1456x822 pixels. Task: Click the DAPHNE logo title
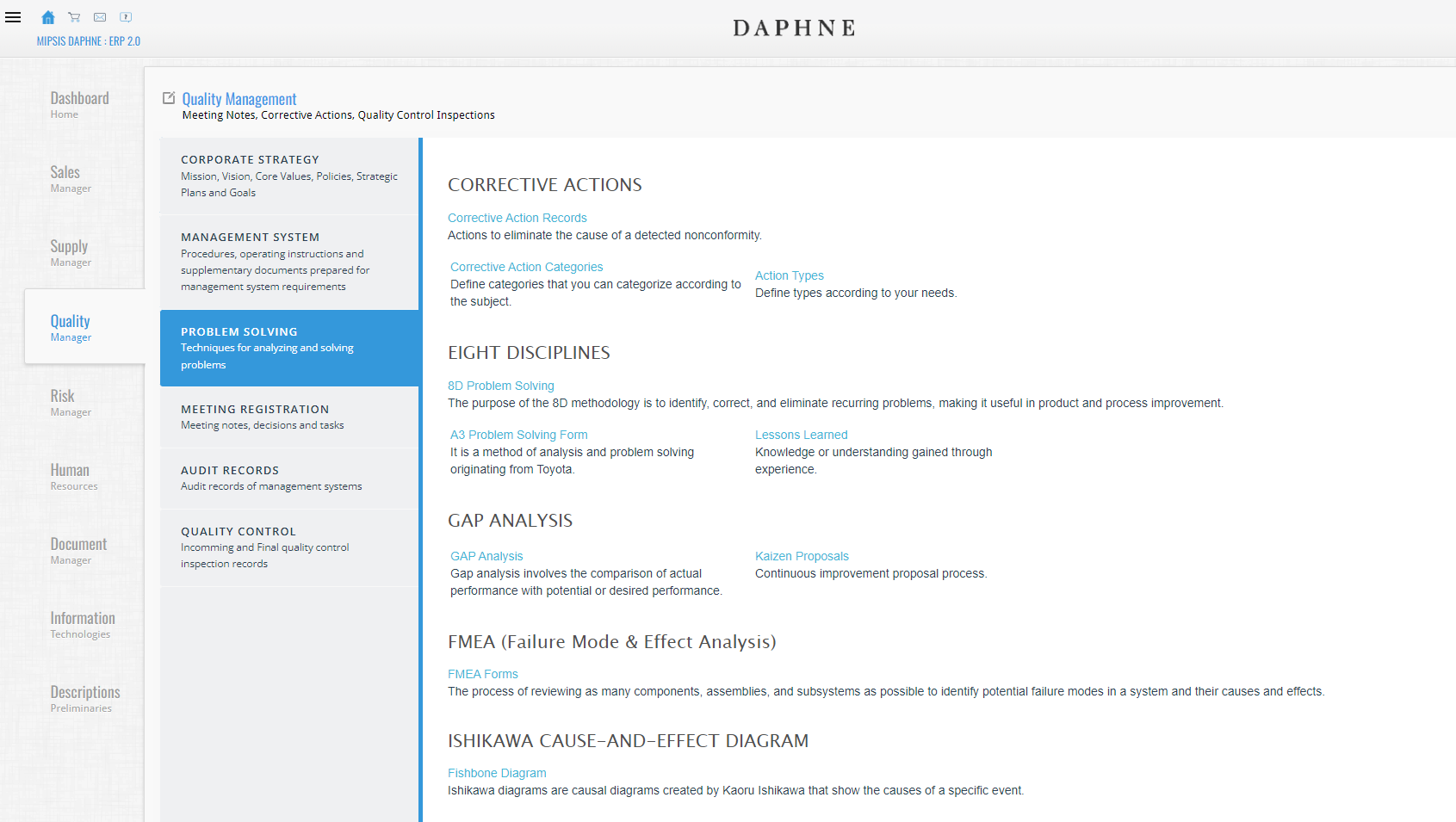[x=794, y=28]
